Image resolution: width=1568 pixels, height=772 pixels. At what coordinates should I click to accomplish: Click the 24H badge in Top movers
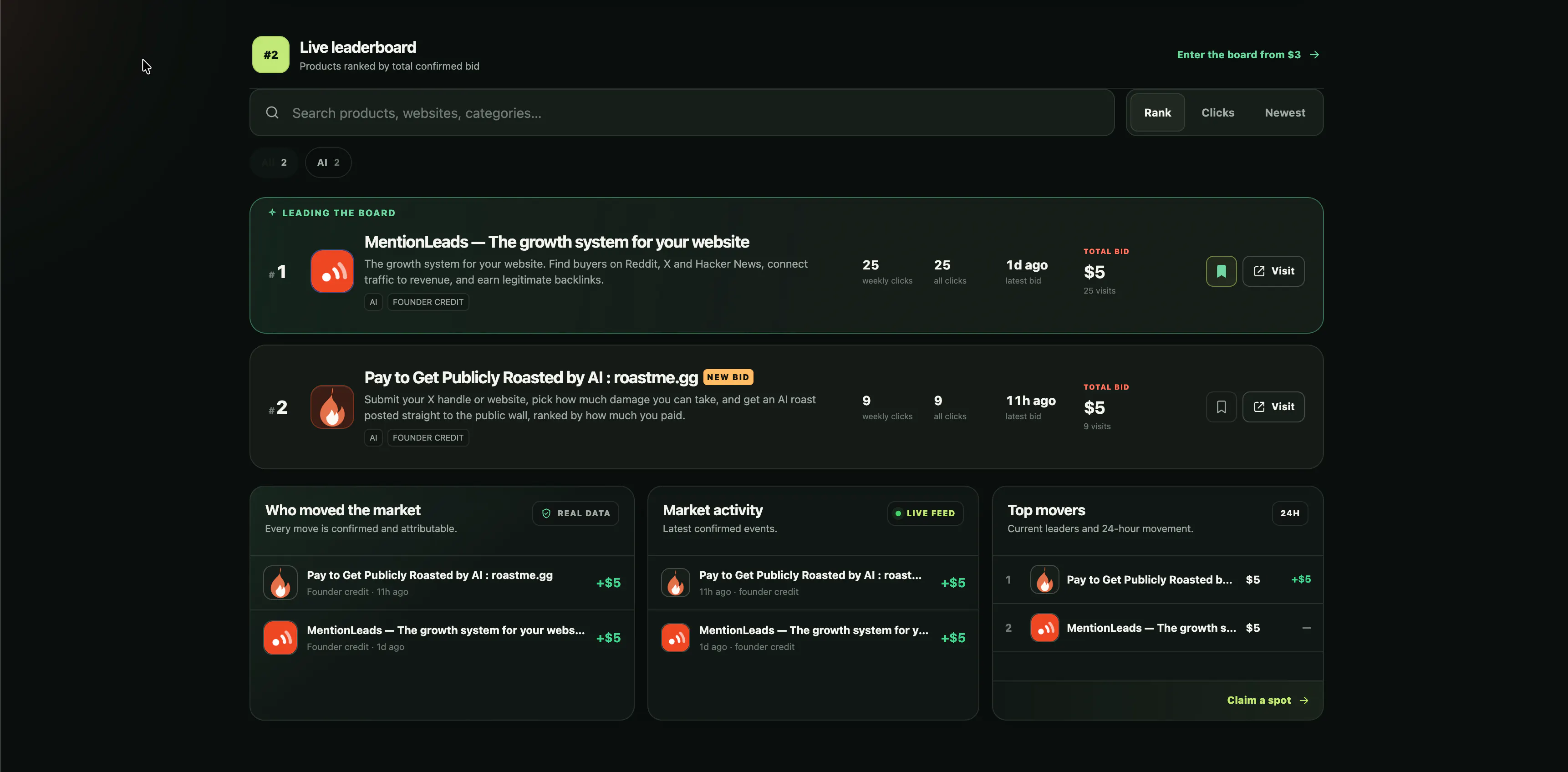pyautogui.click(x=1289, y=513)
